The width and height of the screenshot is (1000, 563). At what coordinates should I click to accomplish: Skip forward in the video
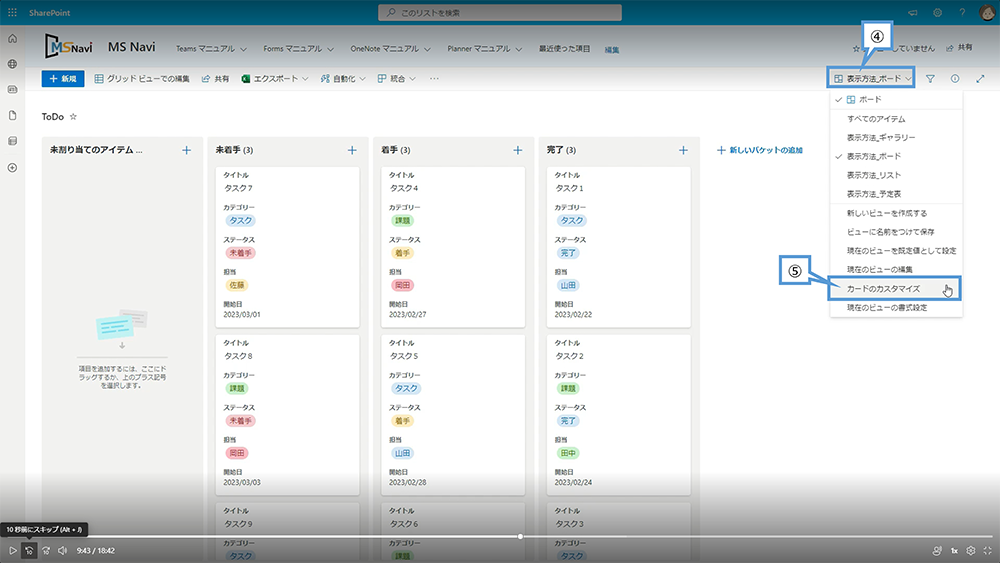click(46, 550)
